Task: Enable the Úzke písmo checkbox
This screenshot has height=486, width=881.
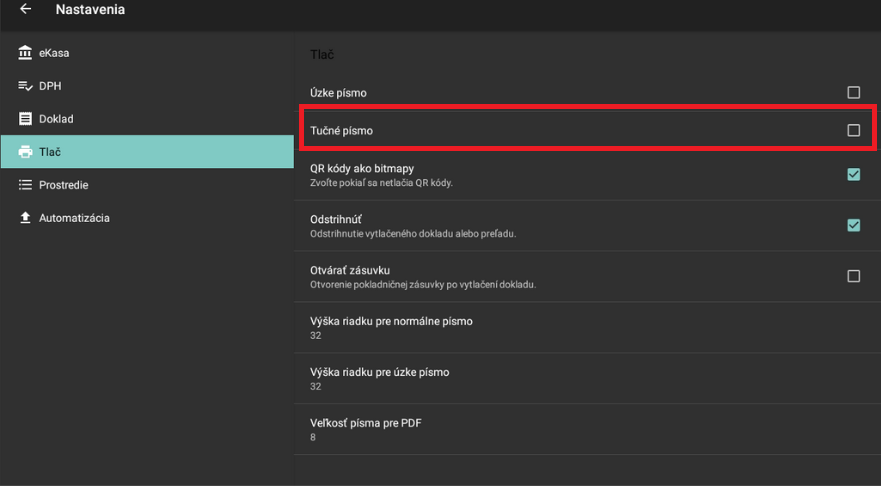Action: coord(853,93)
